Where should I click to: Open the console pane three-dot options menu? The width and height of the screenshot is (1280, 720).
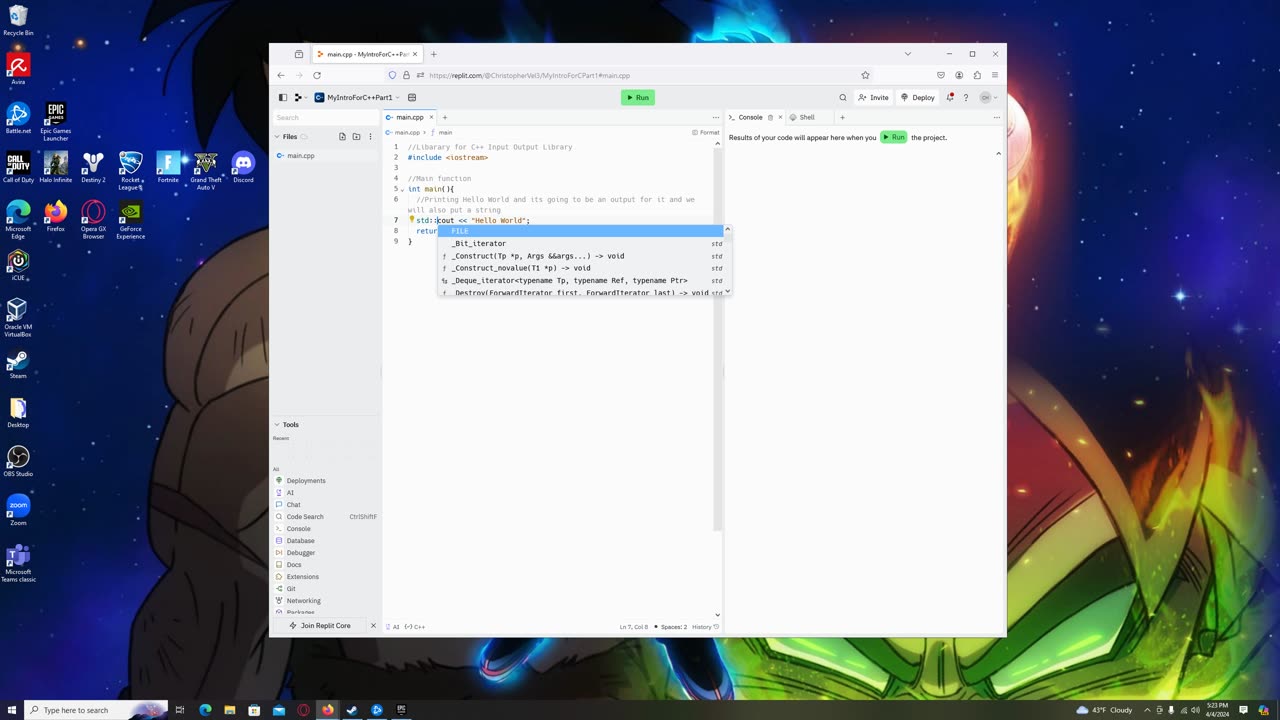click(996, 117)
